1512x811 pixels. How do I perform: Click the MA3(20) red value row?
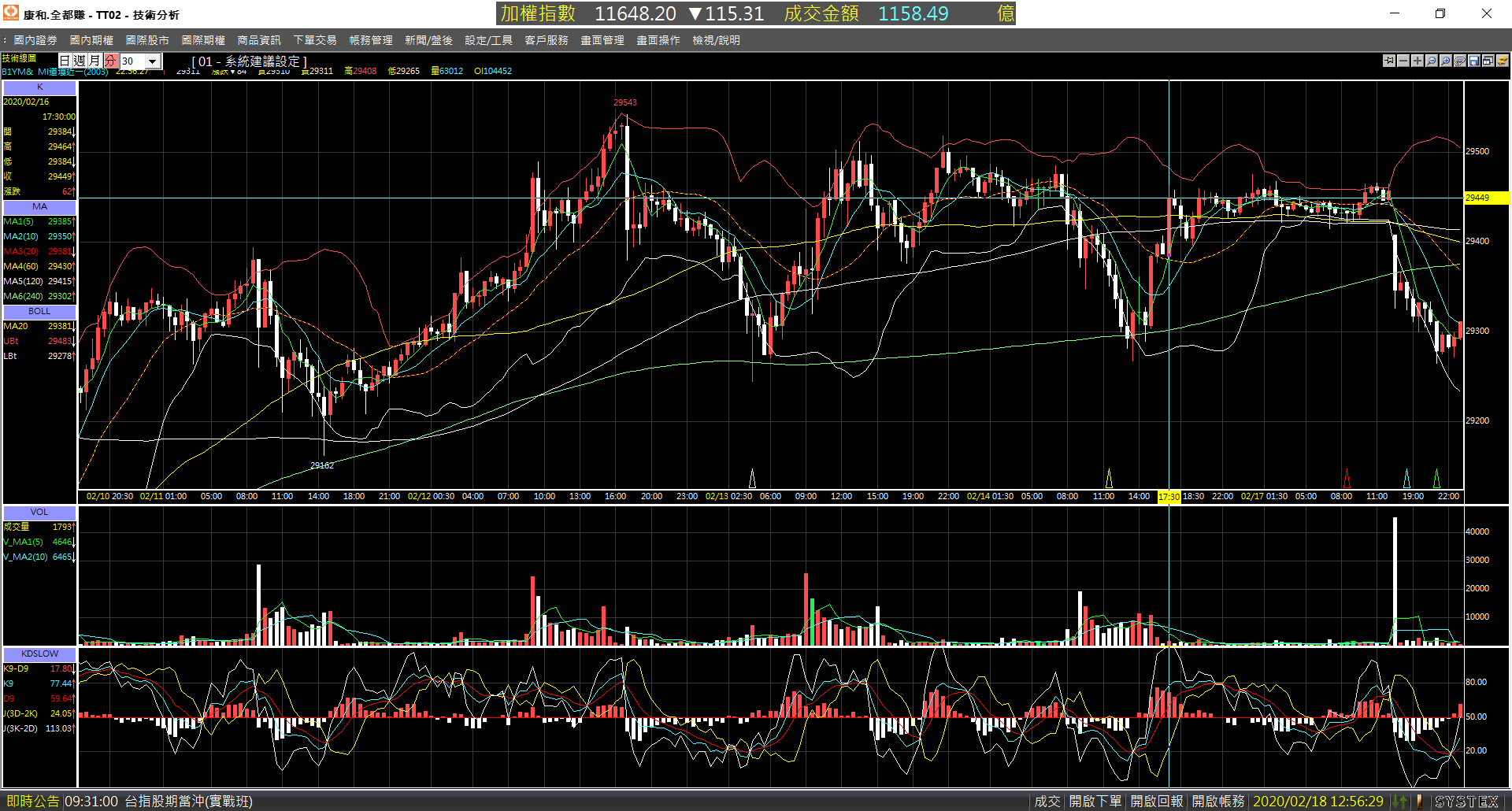coord(39,251)
